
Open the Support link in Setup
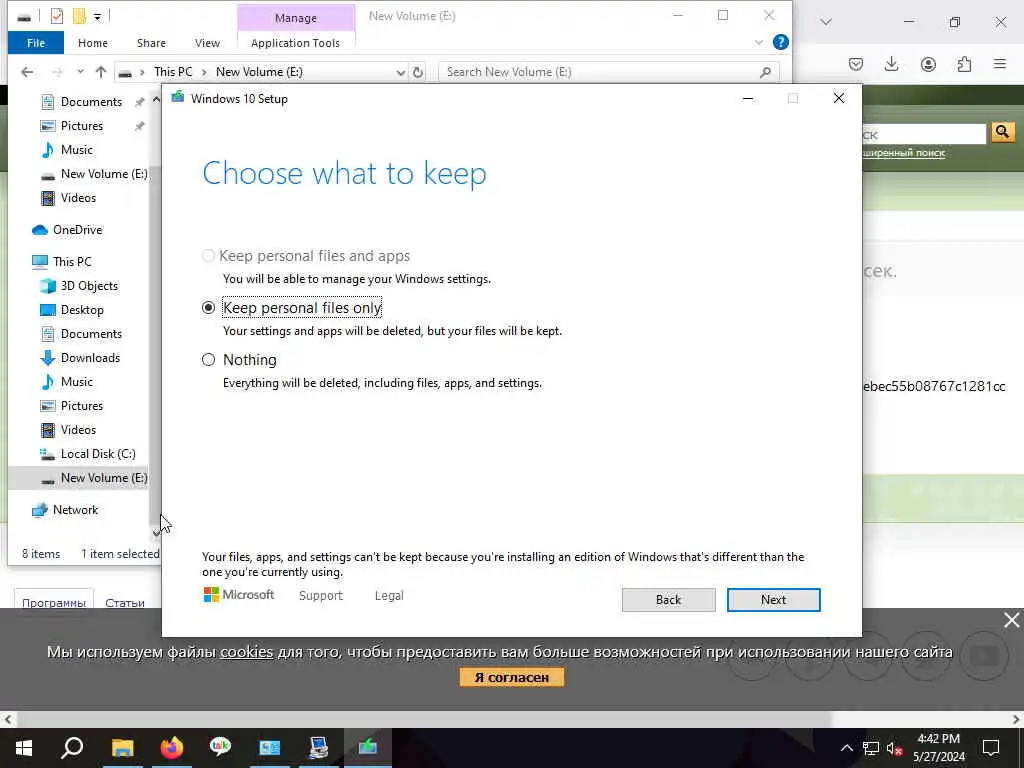321,596
